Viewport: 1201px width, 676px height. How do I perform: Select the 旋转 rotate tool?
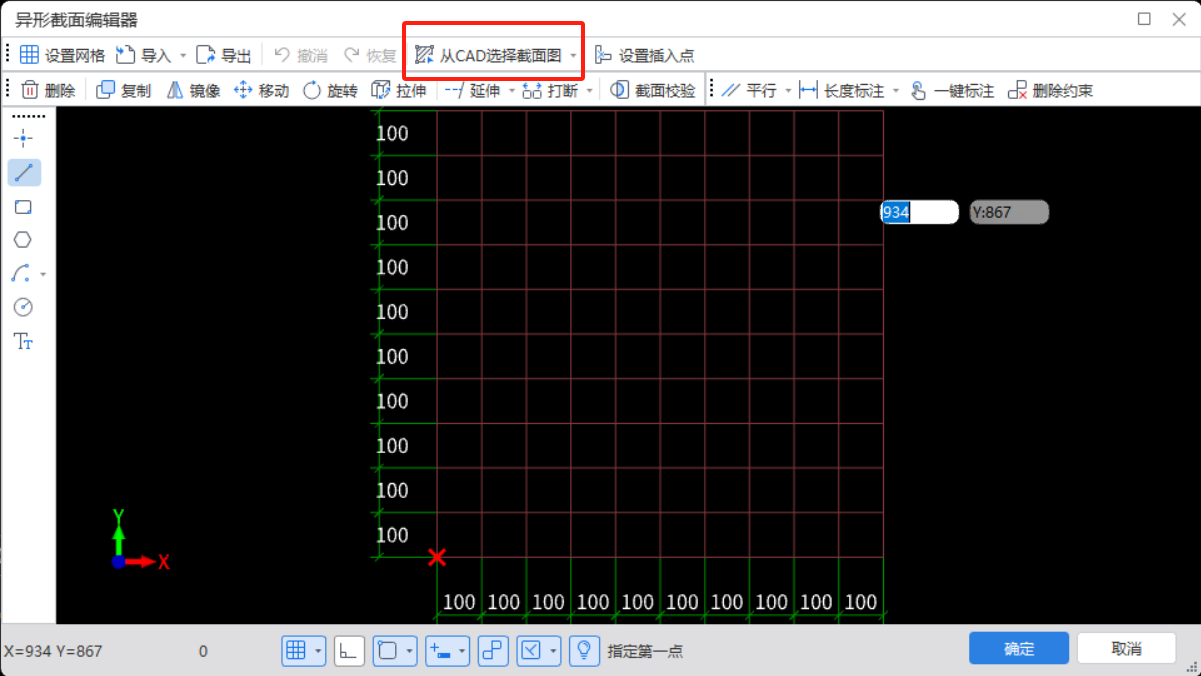[x=330, y=90]
